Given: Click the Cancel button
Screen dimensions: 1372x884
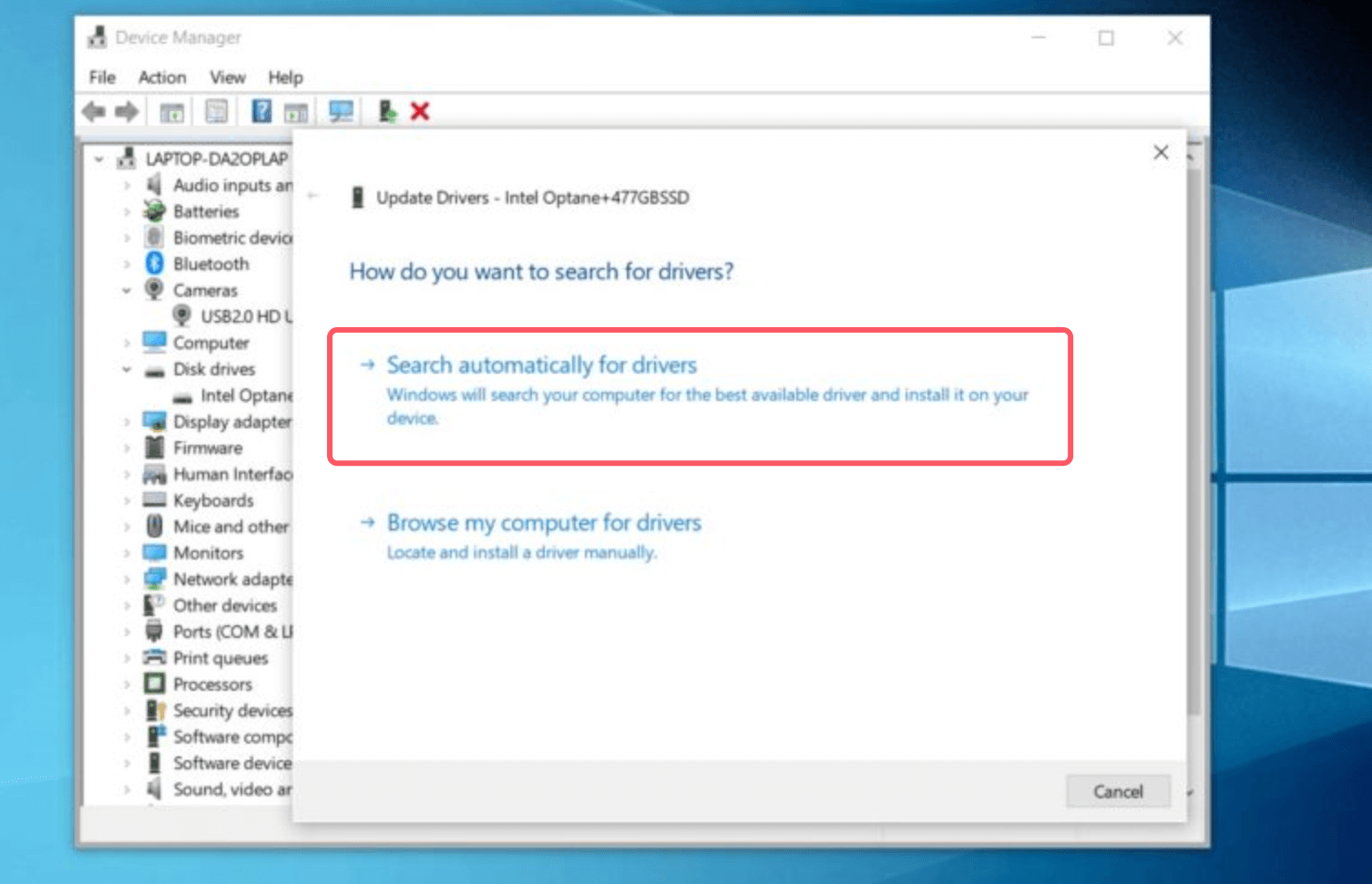Looking at the screenshot, I should (x=1117, y=791).
